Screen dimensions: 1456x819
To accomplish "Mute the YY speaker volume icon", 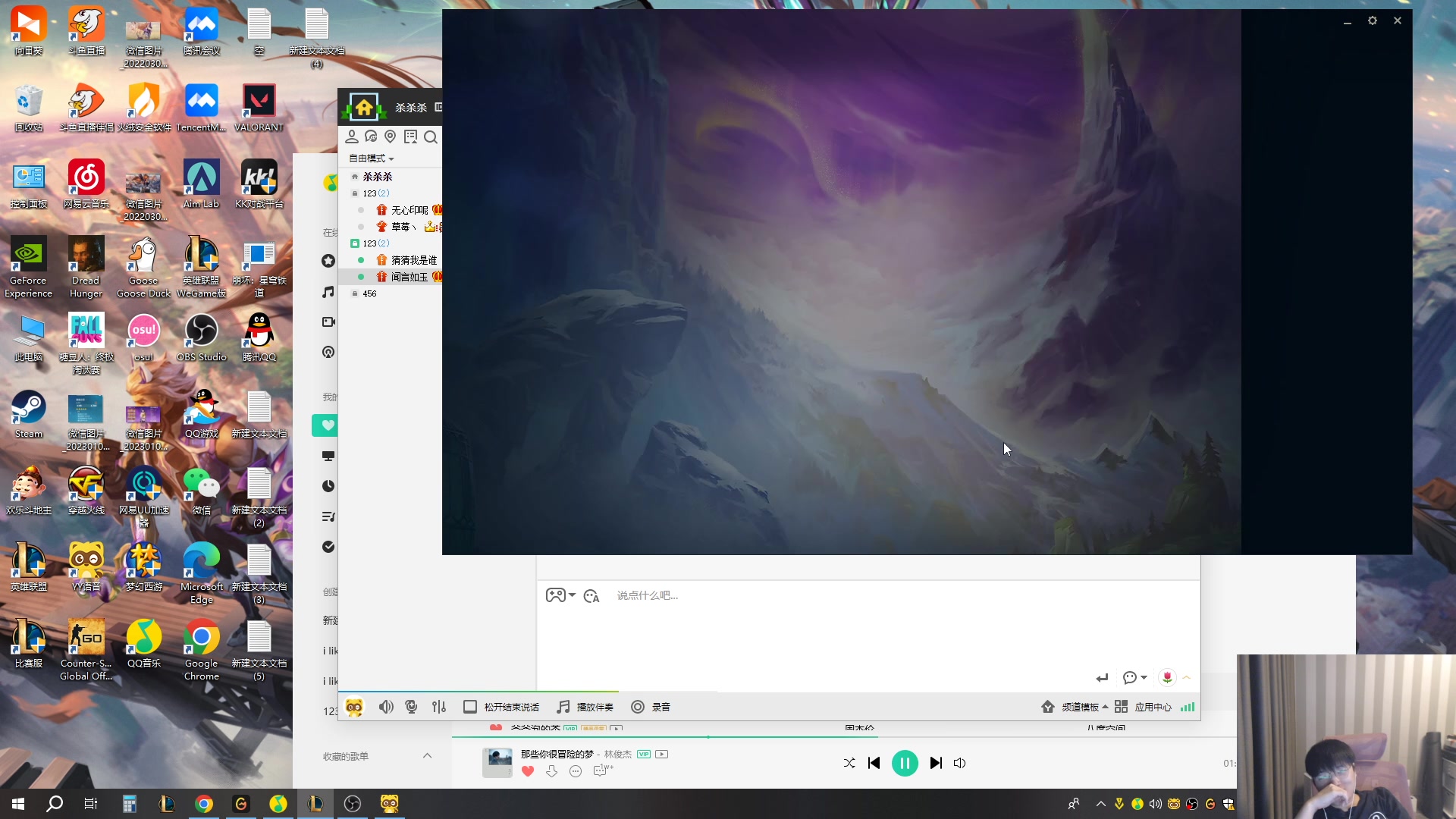I will (386, 707).
